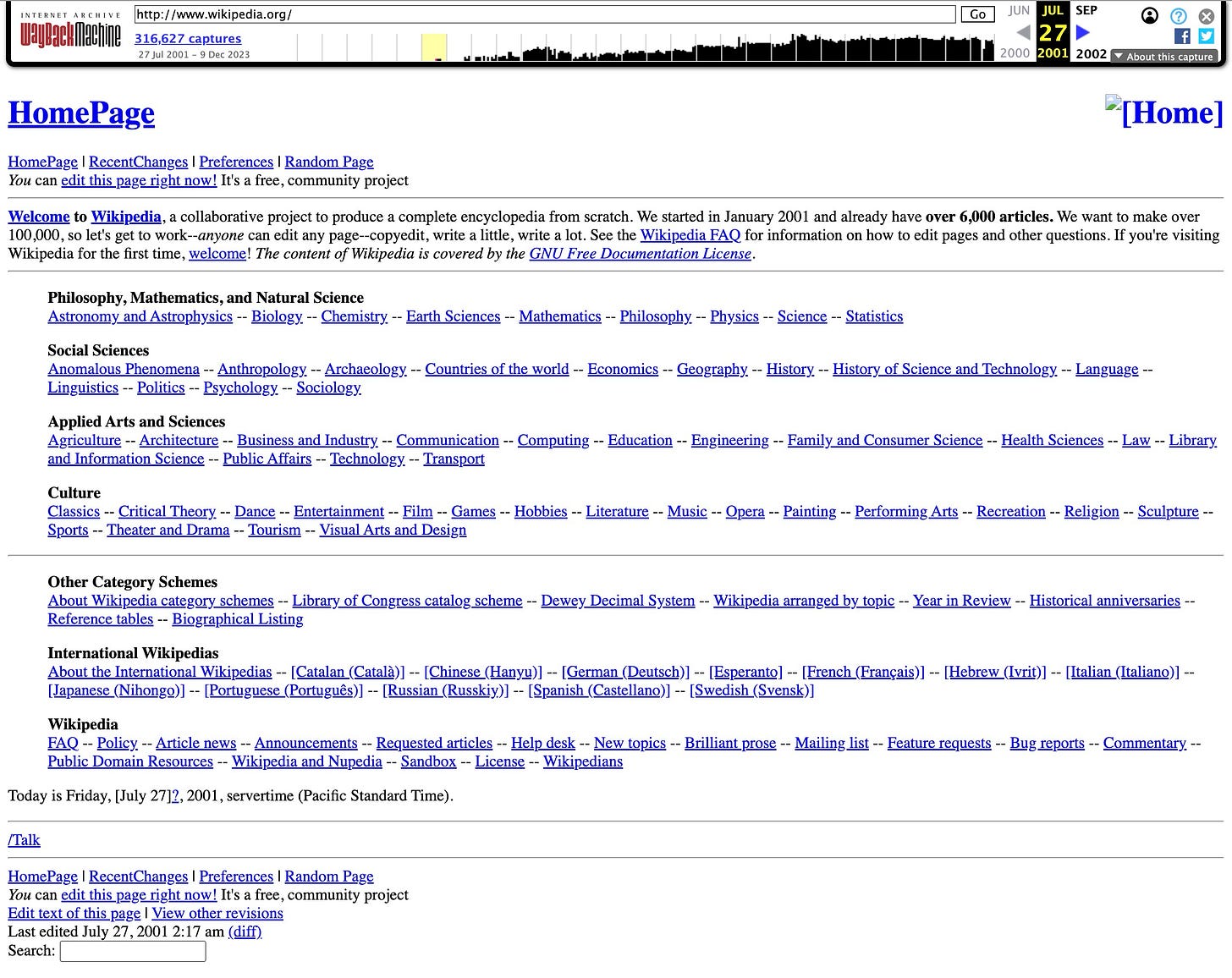Open History of Science and Technology
The image size is (1232, 978).
point(945,369)
